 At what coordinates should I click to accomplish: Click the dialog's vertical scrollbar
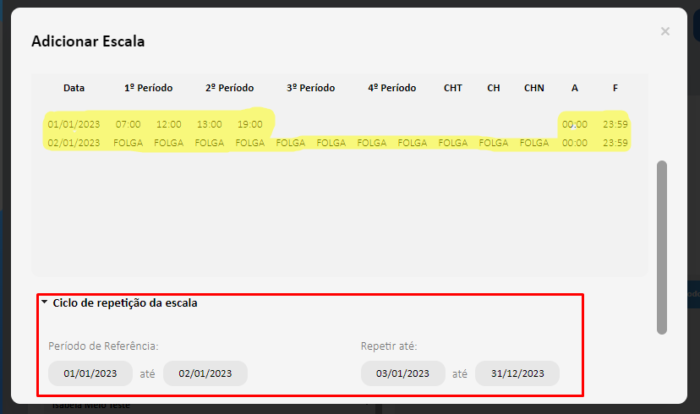click(660, 245)
